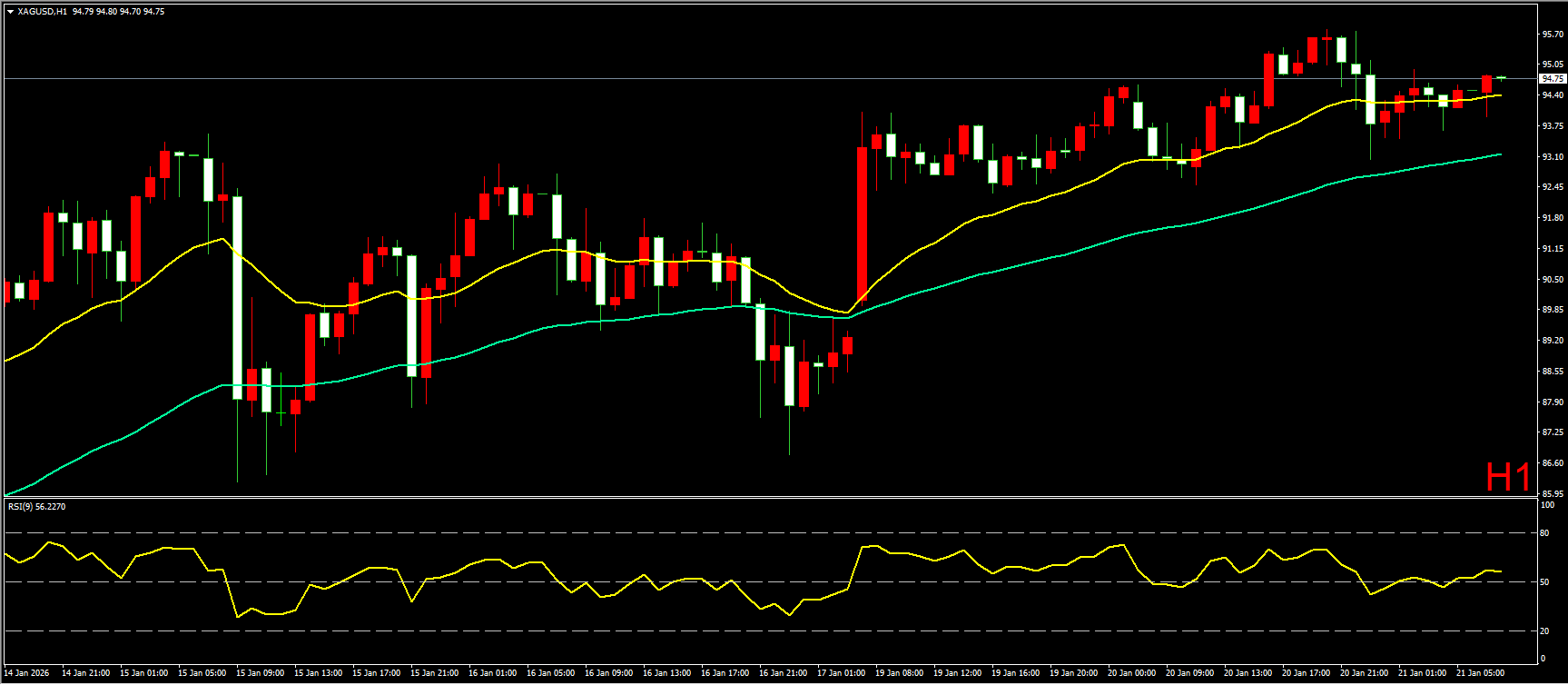
Task: Click the 16 Jan 13:00 time label
Action: click(666, 673)
